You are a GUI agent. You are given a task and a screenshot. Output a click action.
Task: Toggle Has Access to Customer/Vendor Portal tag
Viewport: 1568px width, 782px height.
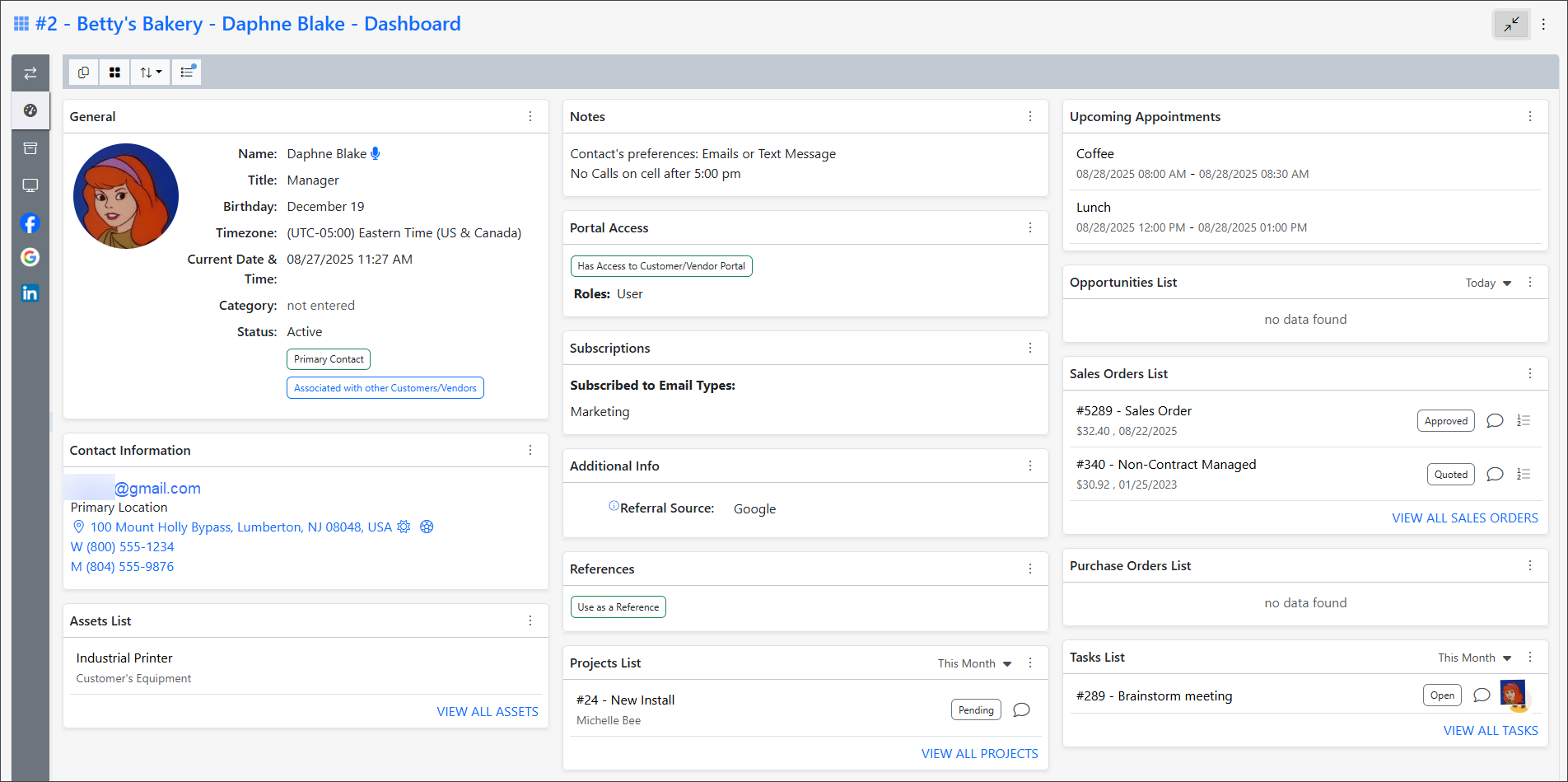tap(660, 266)
